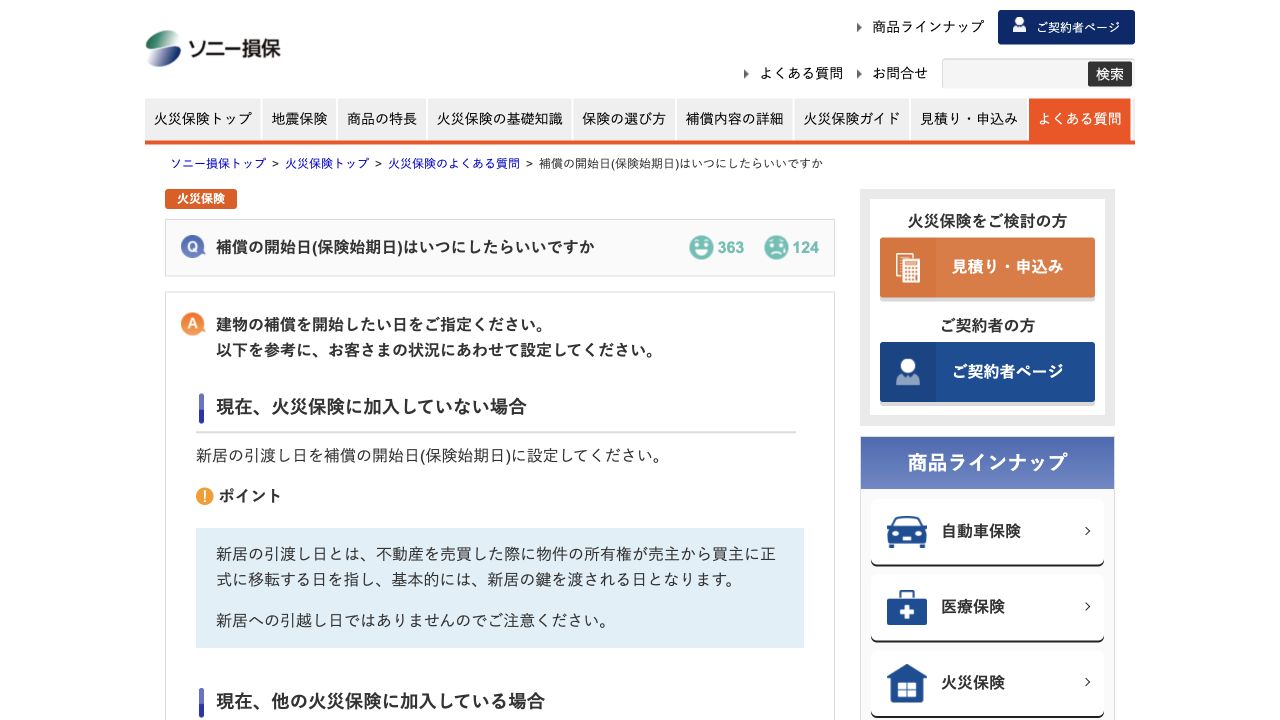Click the car icon for 自動車保険
Viewport: 1280px width, 720px height.
907,531
